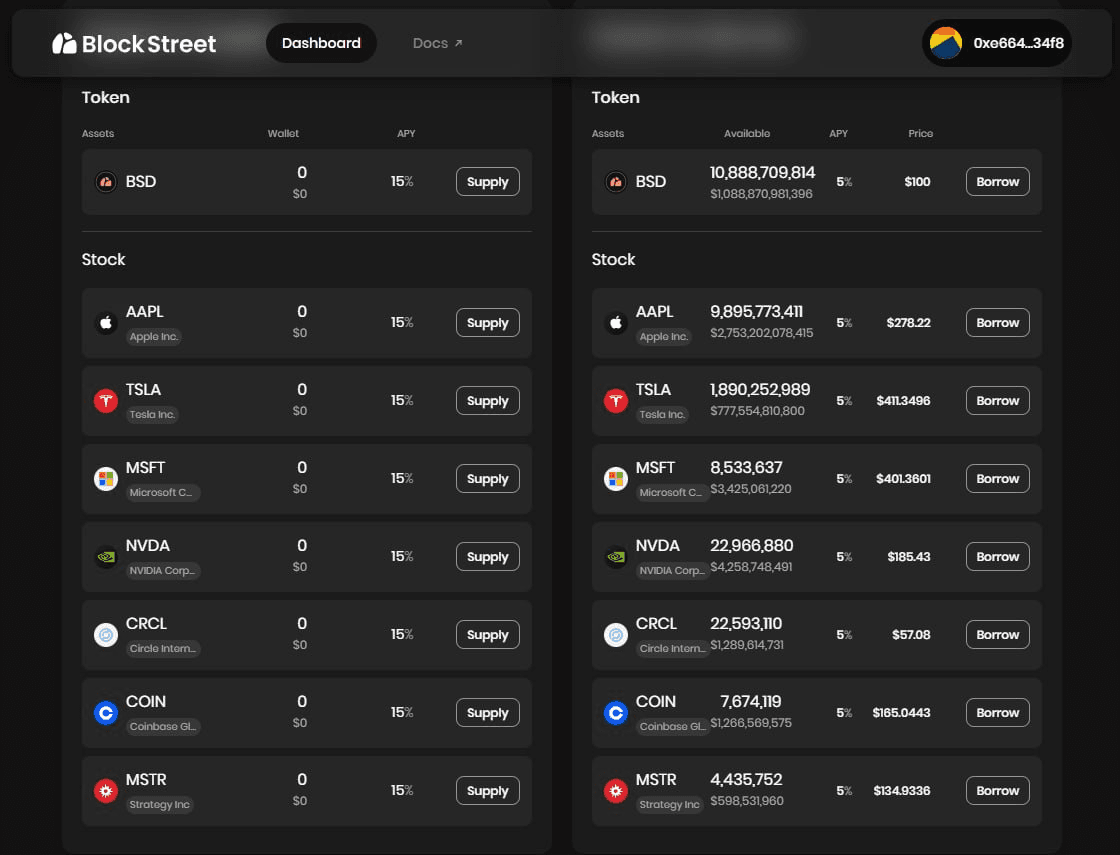Viewport: 1120px width, 855px height.
Task: Borrow NVDA stock
Action: coord(998,556)
